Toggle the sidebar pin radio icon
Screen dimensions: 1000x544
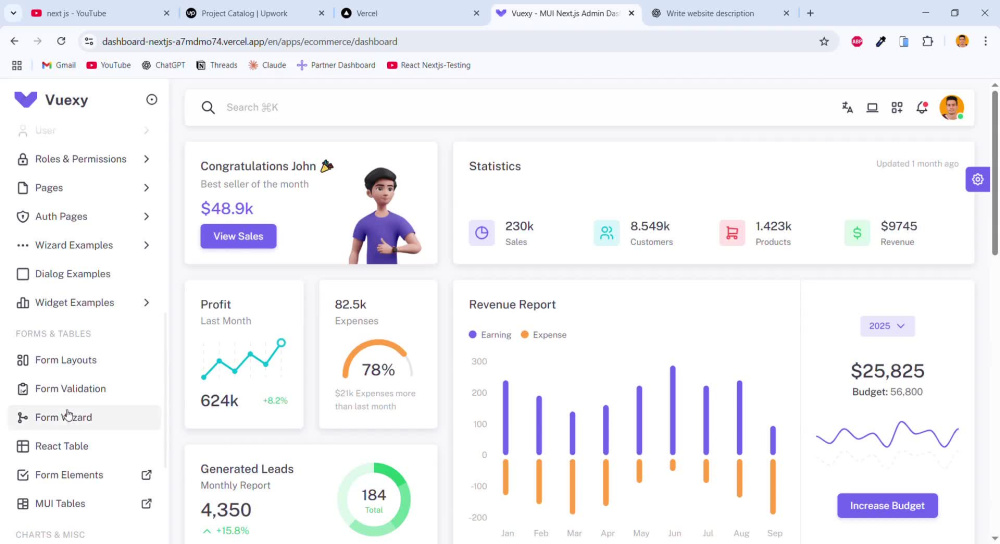(151, 99)
